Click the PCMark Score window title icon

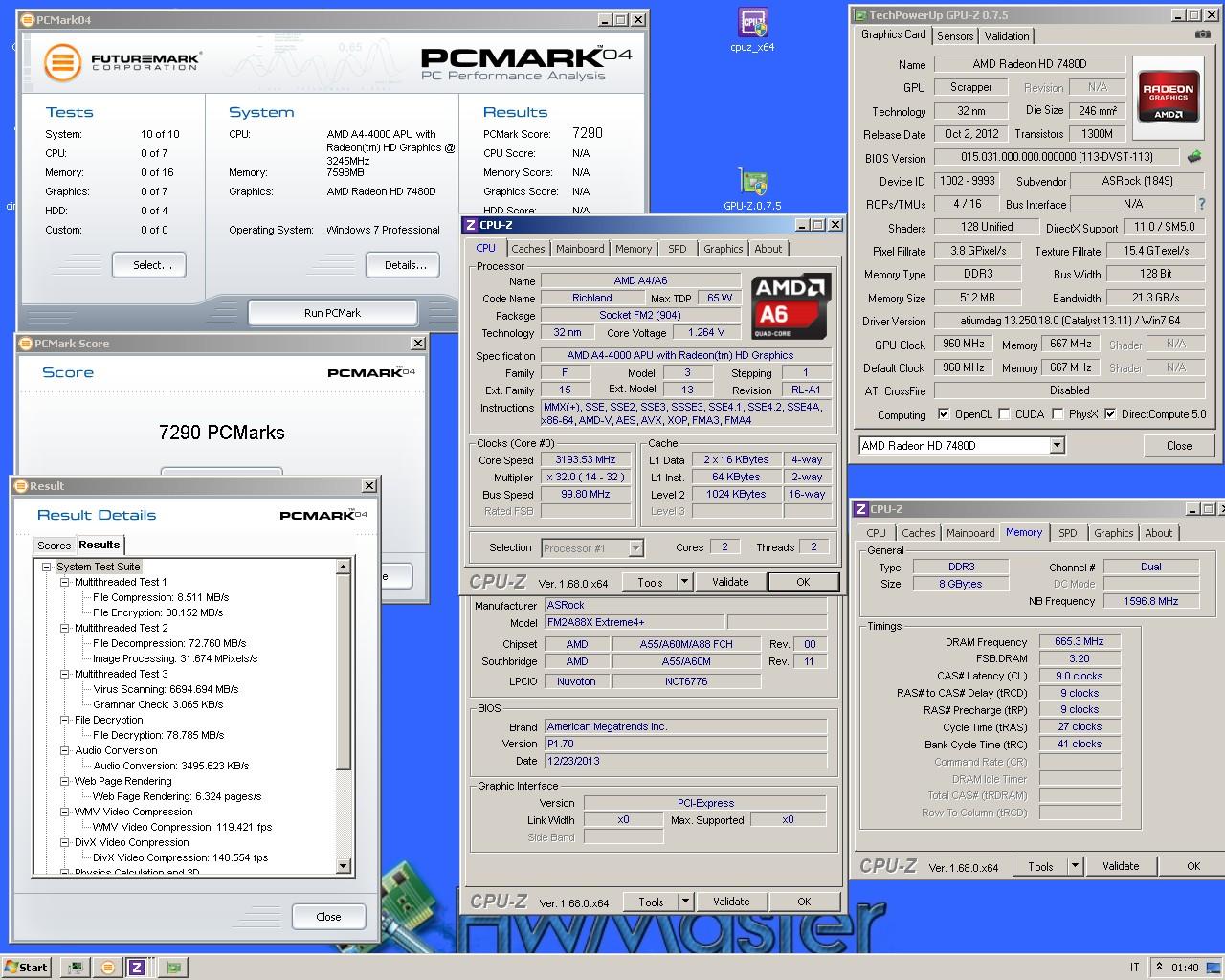click(27, 344)
